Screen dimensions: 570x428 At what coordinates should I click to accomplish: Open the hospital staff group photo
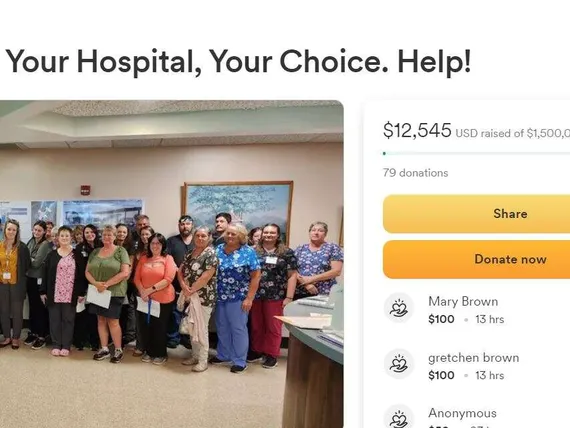[172, 264]
